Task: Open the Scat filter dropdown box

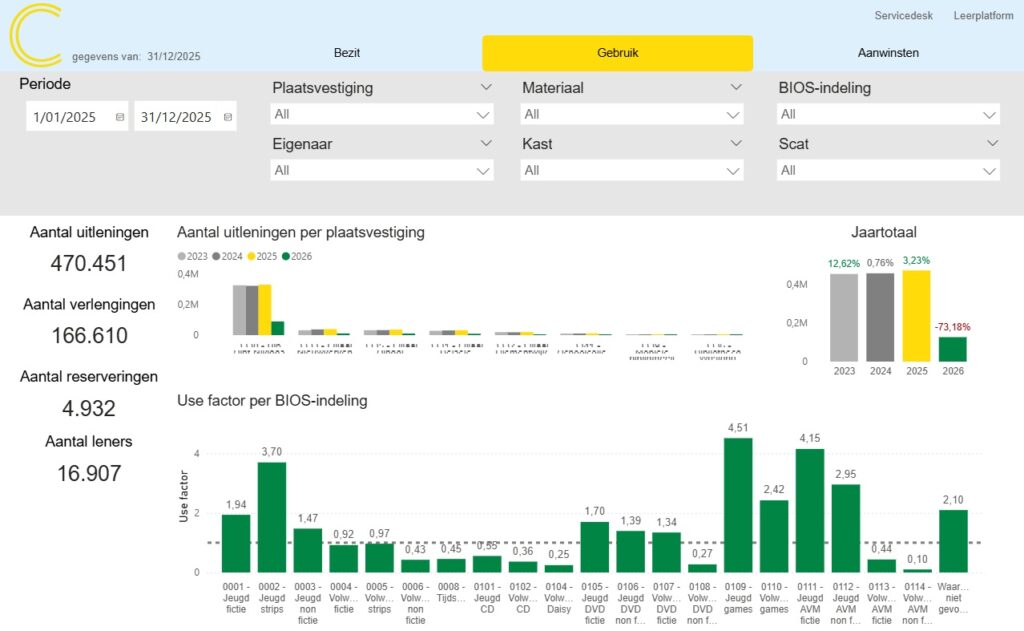Action: click(888, 170)
